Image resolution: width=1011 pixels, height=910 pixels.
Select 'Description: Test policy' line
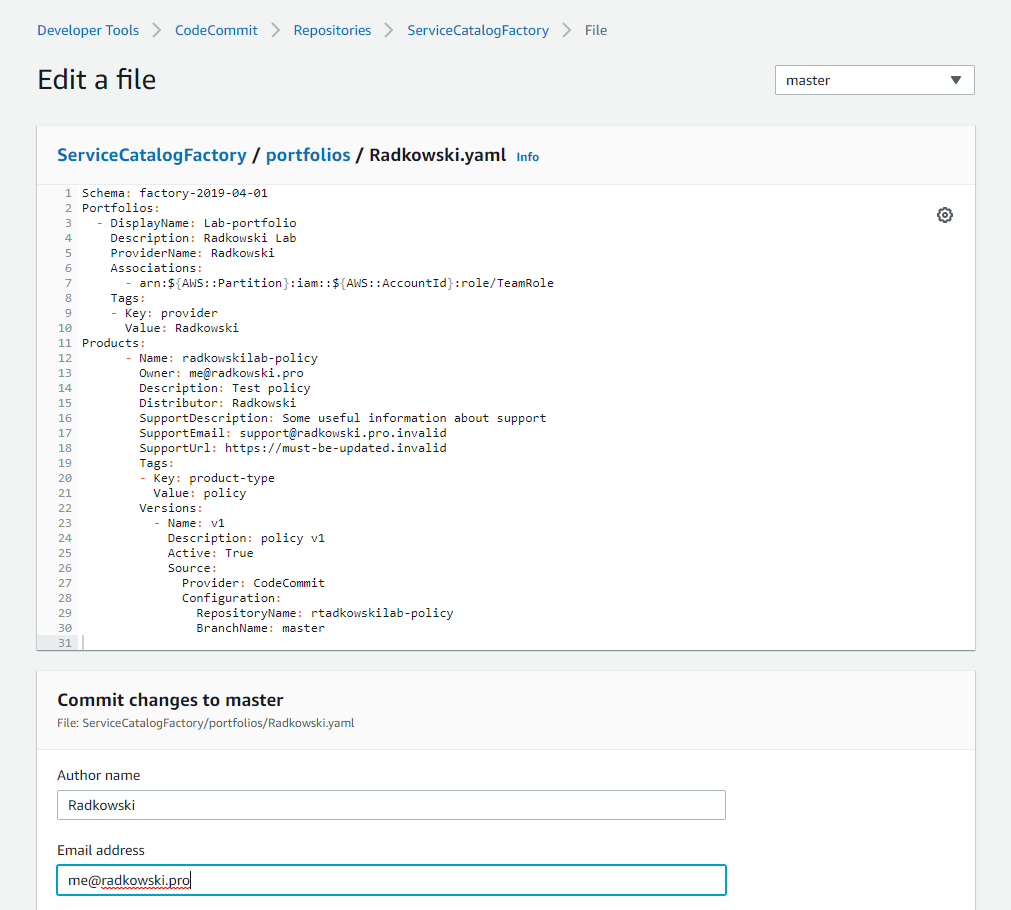(x=224, y=388)
